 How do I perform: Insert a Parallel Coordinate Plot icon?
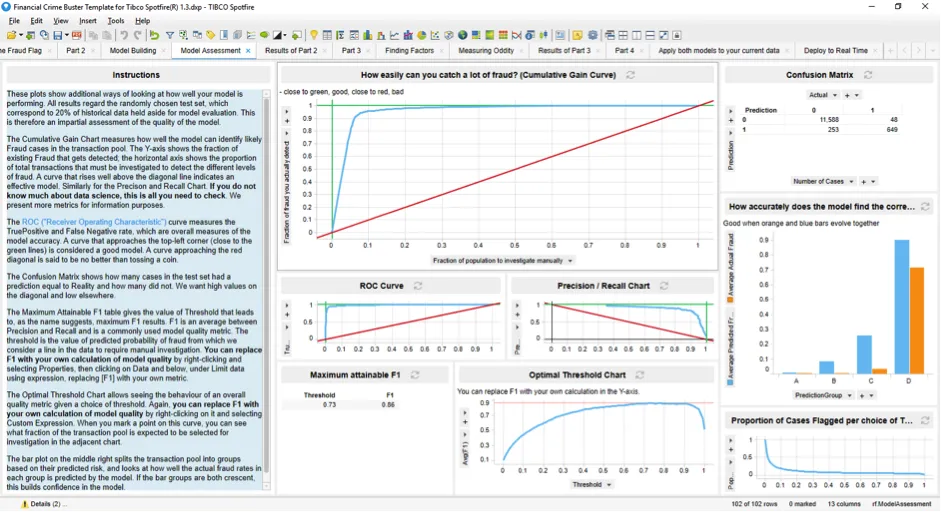(516, 35)
